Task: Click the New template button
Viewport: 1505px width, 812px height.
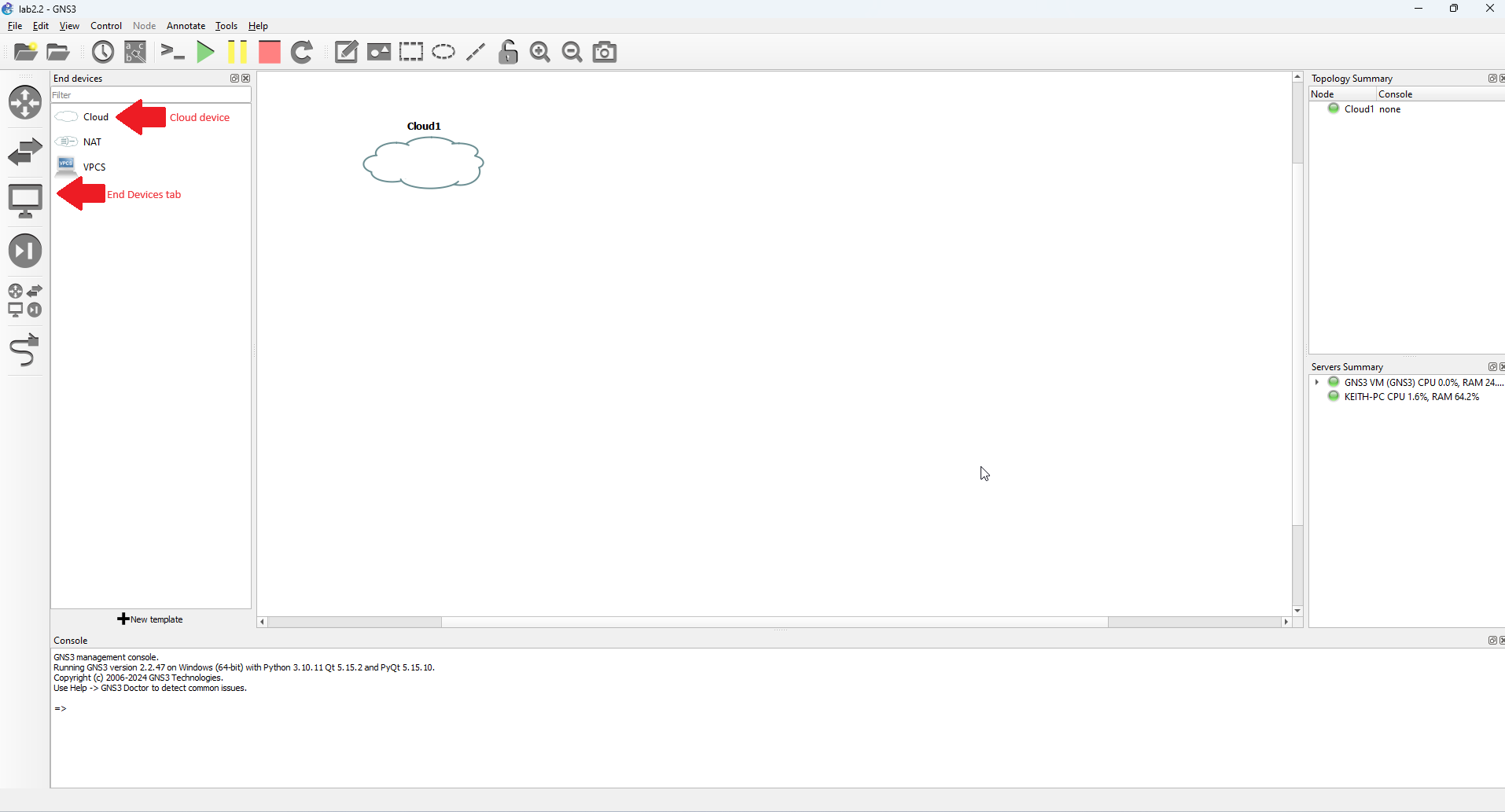Action: point(150,619)
